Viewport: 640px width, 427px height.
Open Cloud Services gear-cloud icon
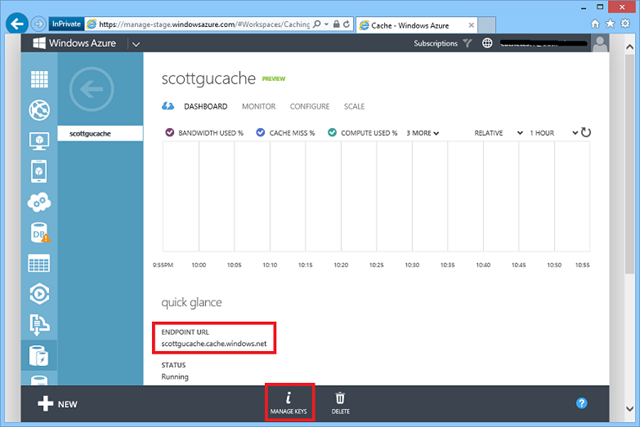pyautogui.click(x=39, y=202)
